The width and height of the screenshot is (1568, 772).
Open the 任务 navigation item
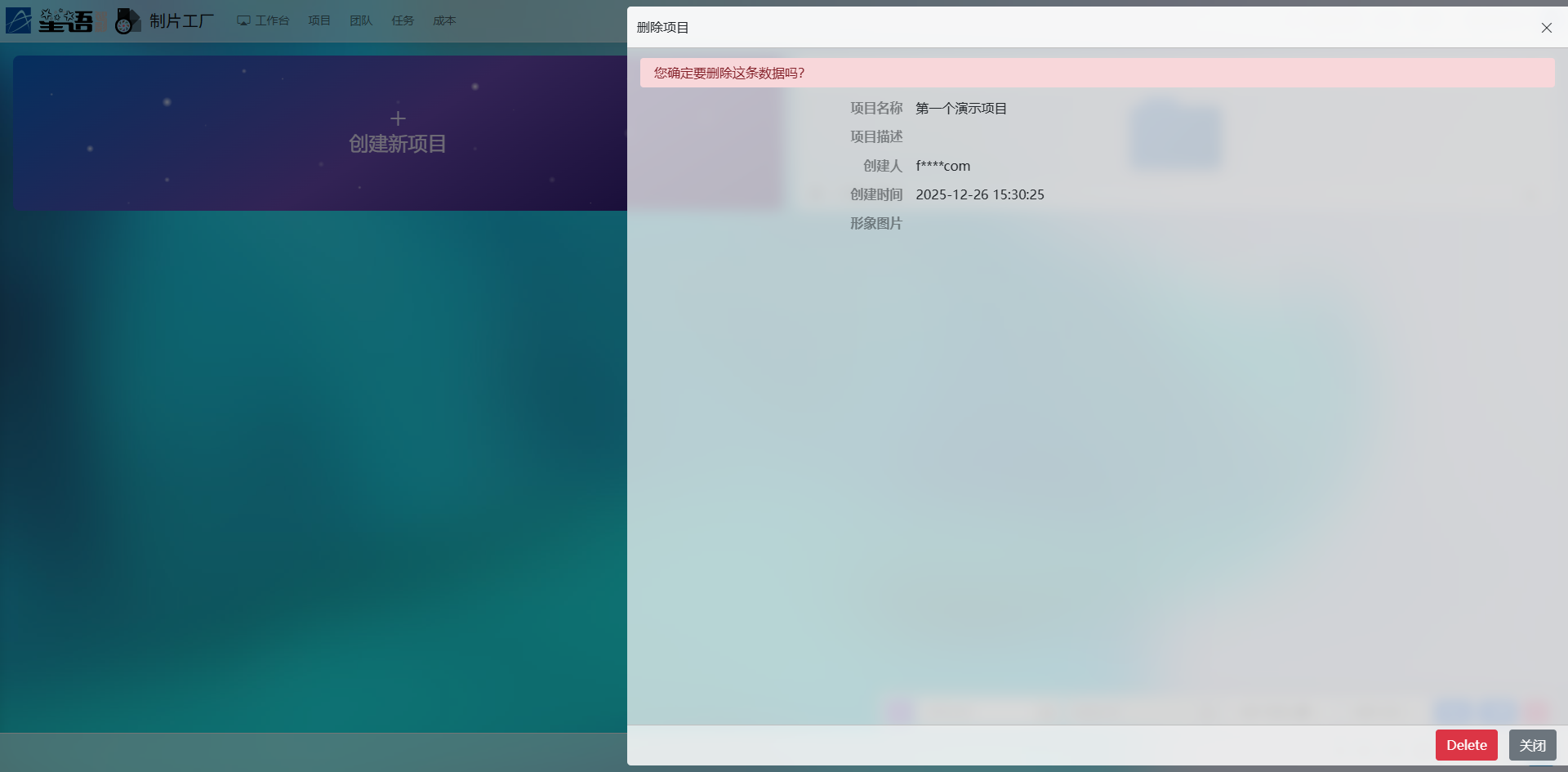pos(403,20)
